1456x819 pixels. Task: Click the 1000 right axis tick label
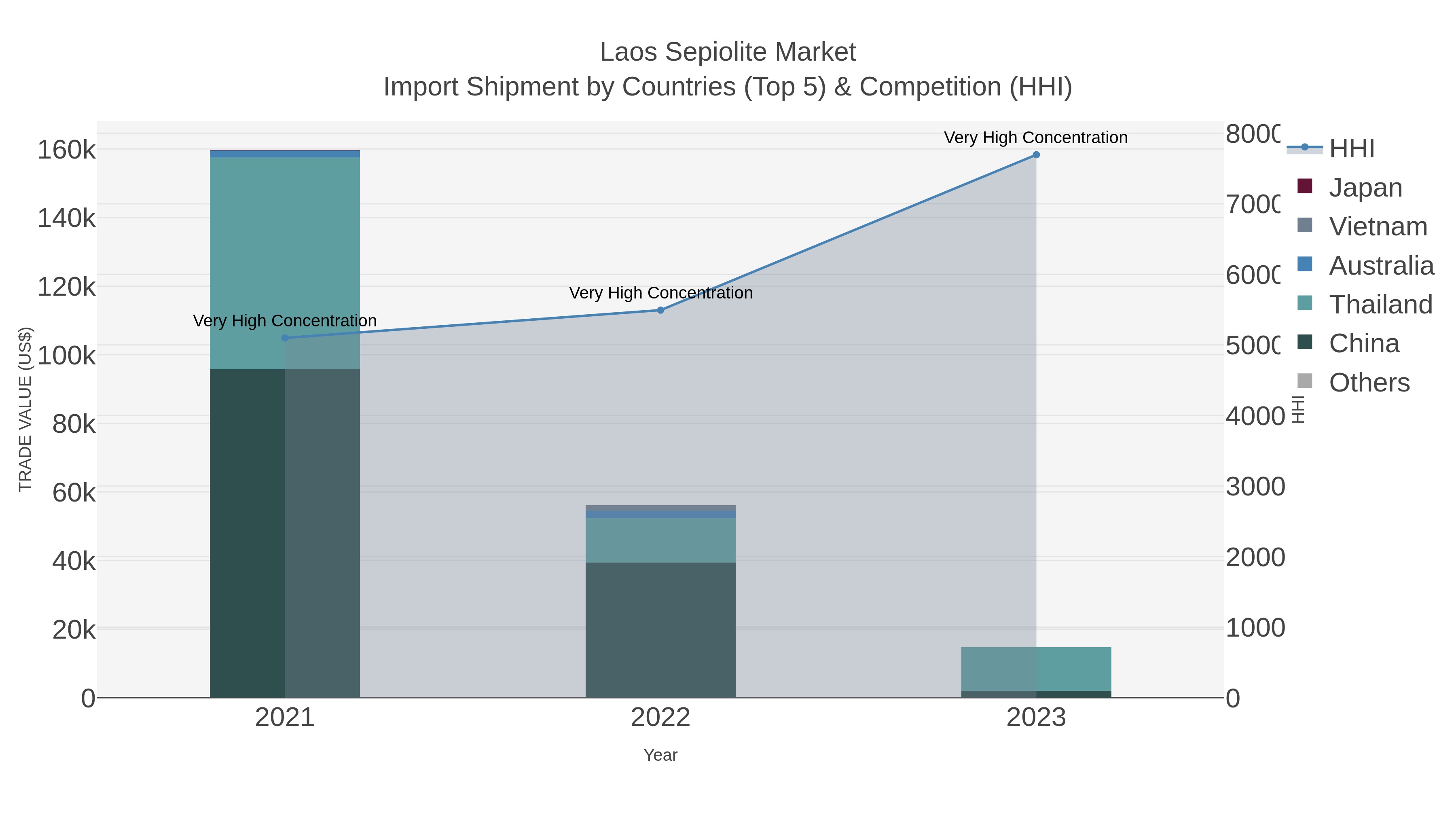point(1255,628)
